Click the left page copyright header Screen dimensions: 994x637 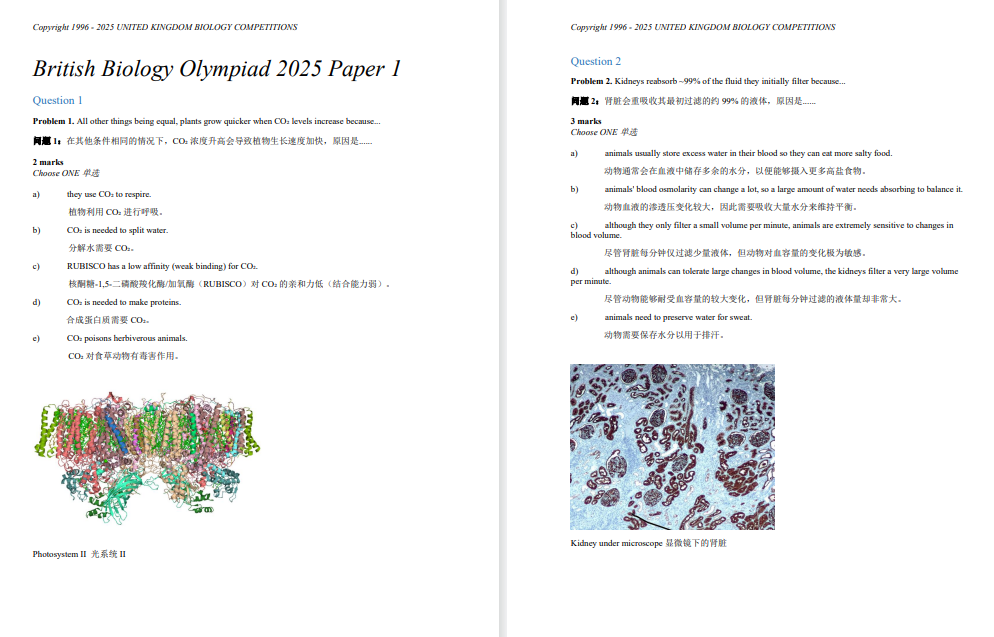coord(165,27)
